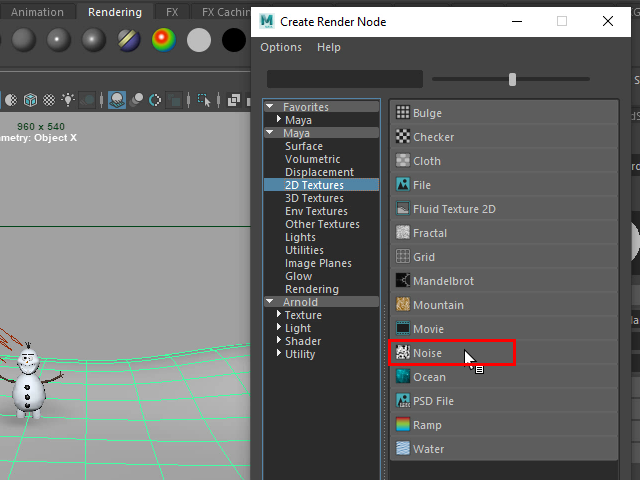Select the File texture node
Image resolution: width=640 pixels, height=480 pixels.
point(421,185)
